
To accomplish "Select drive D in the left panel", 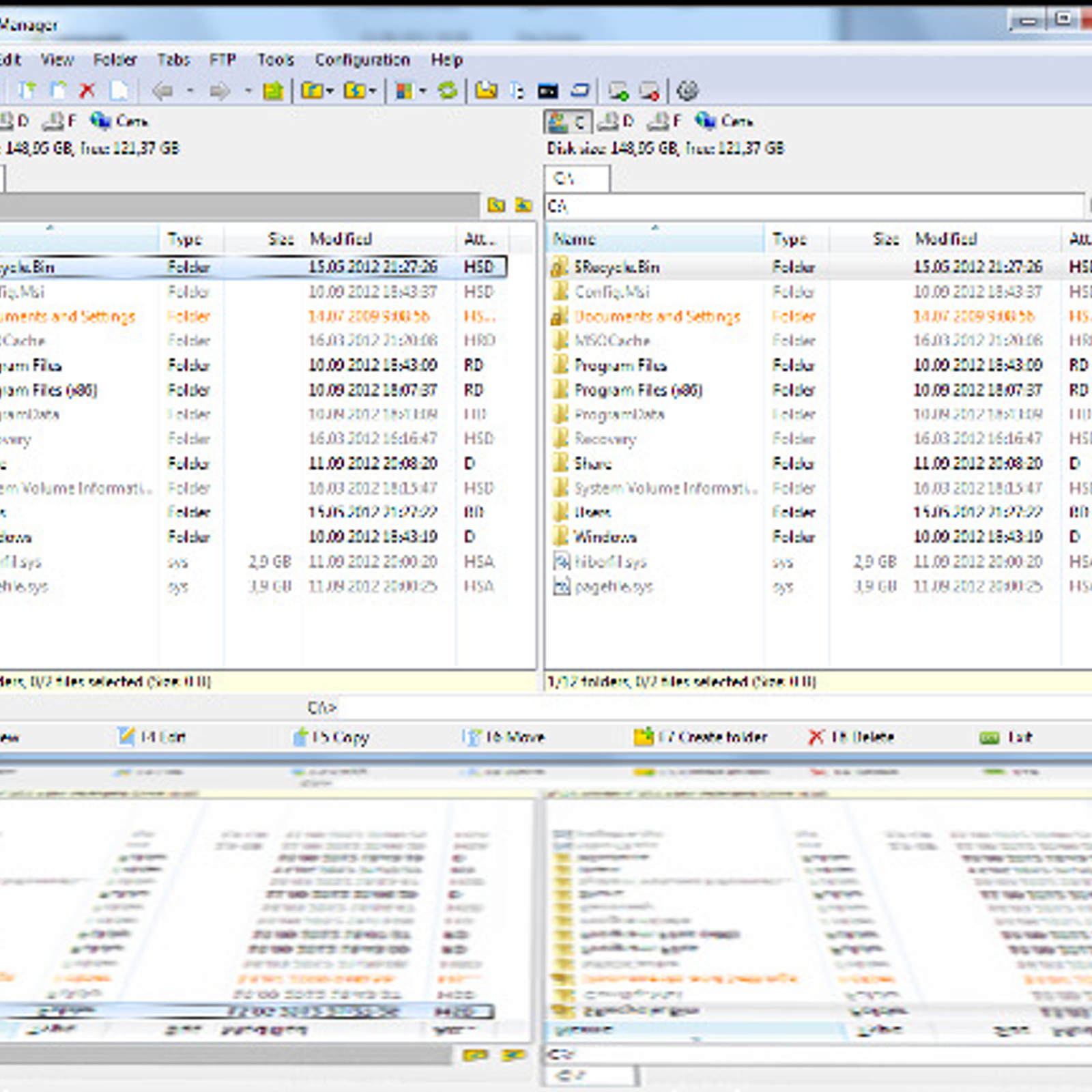I will 14,121.
